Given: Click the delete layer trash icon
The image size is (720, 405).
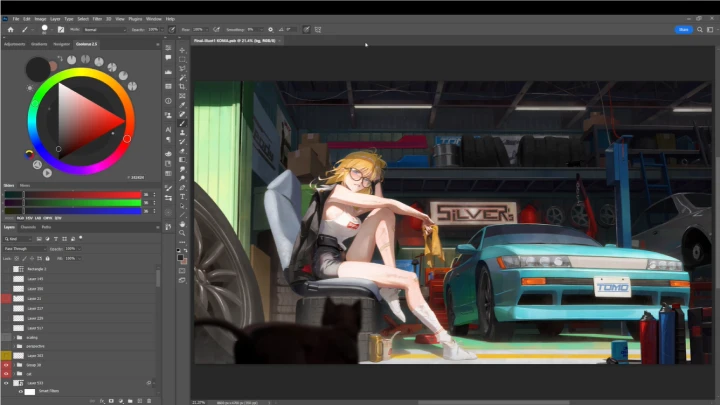Looking at the screenshot, I should click(149, 401).
